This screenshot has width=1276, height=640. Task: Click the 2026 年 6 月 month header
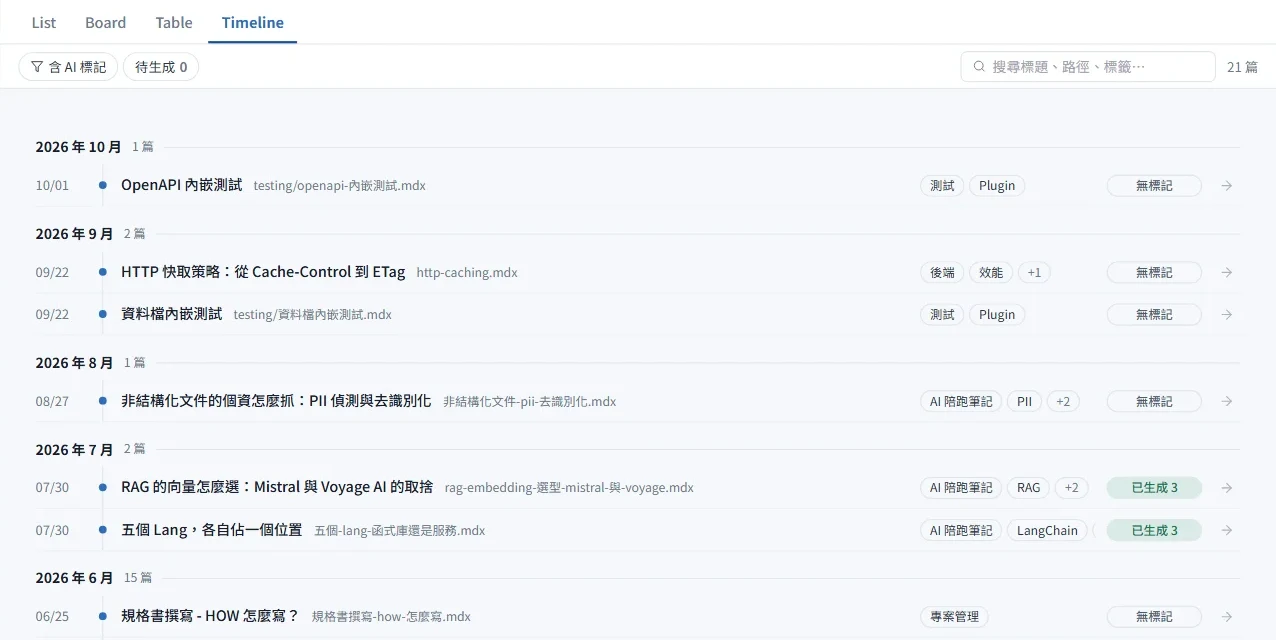[x=74, y=578]
